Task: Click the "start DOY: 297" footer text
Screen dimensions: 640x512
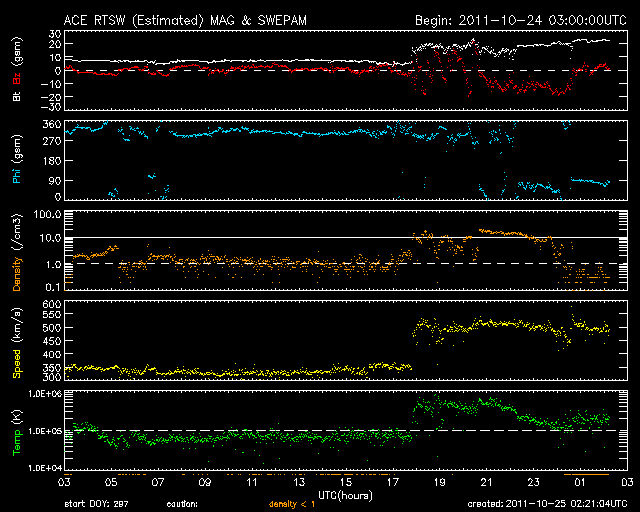Action: pyautogui.click(x=96, y=504)
